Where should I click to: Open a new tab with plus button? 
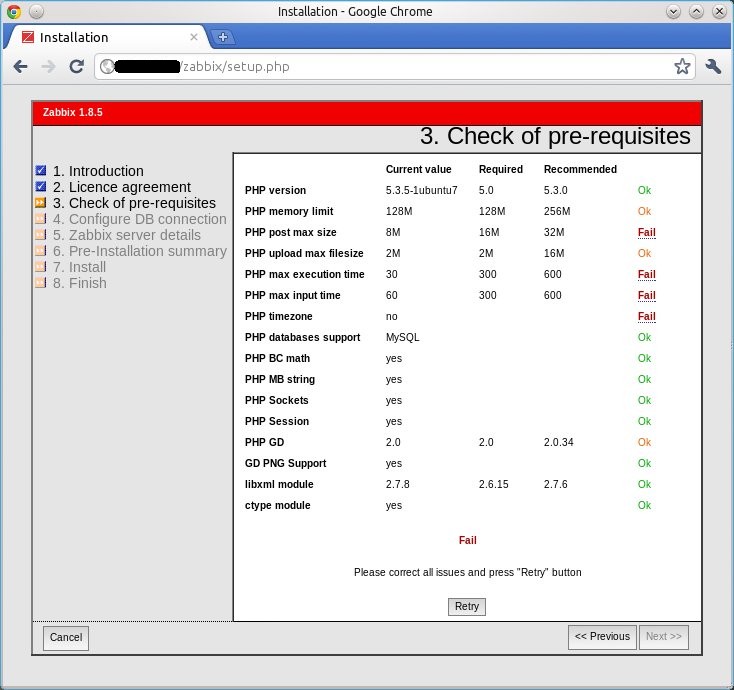click(223, 37)
